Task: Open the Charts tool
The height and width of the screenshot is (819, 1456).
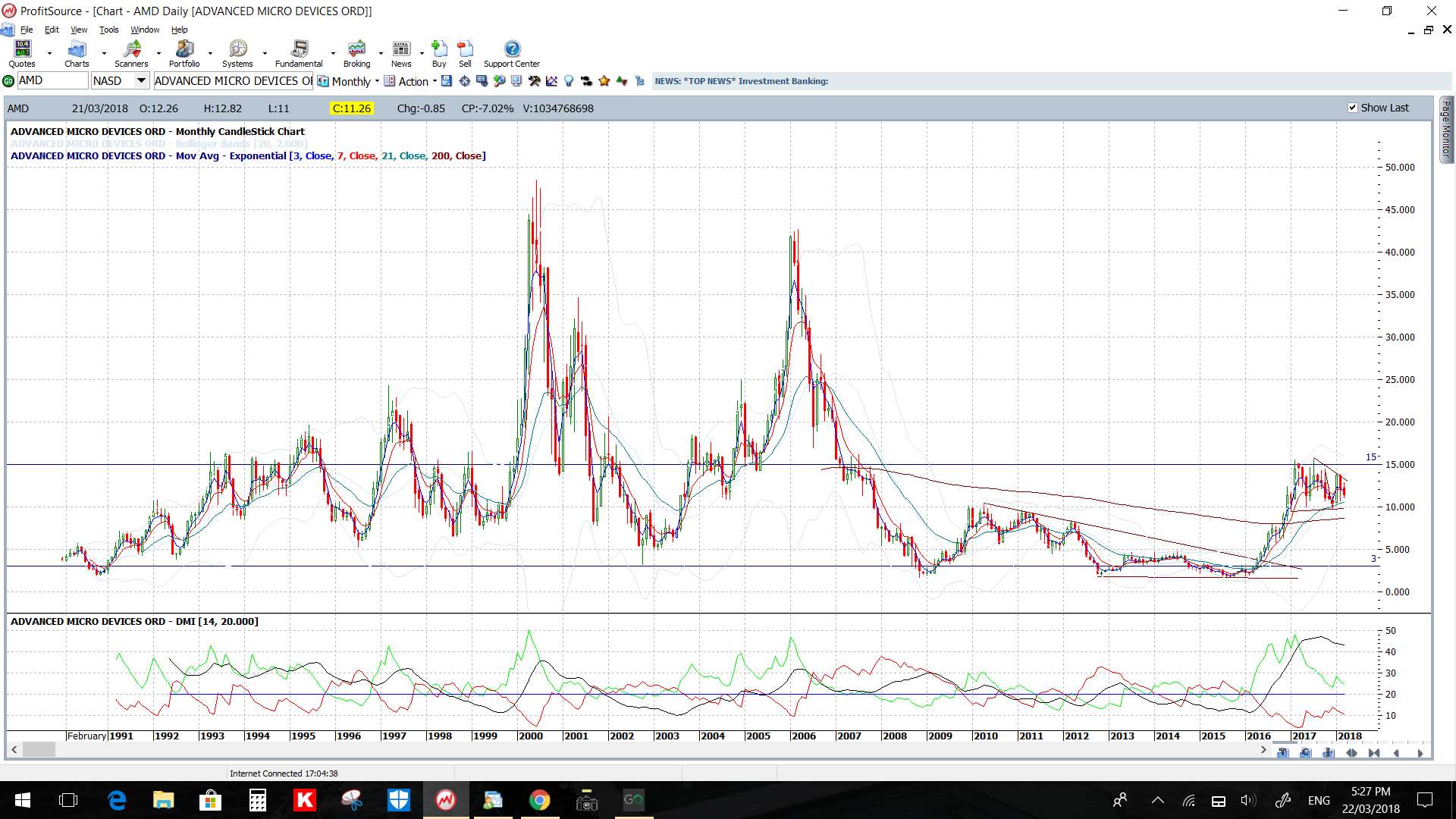Action: (77, 53)
